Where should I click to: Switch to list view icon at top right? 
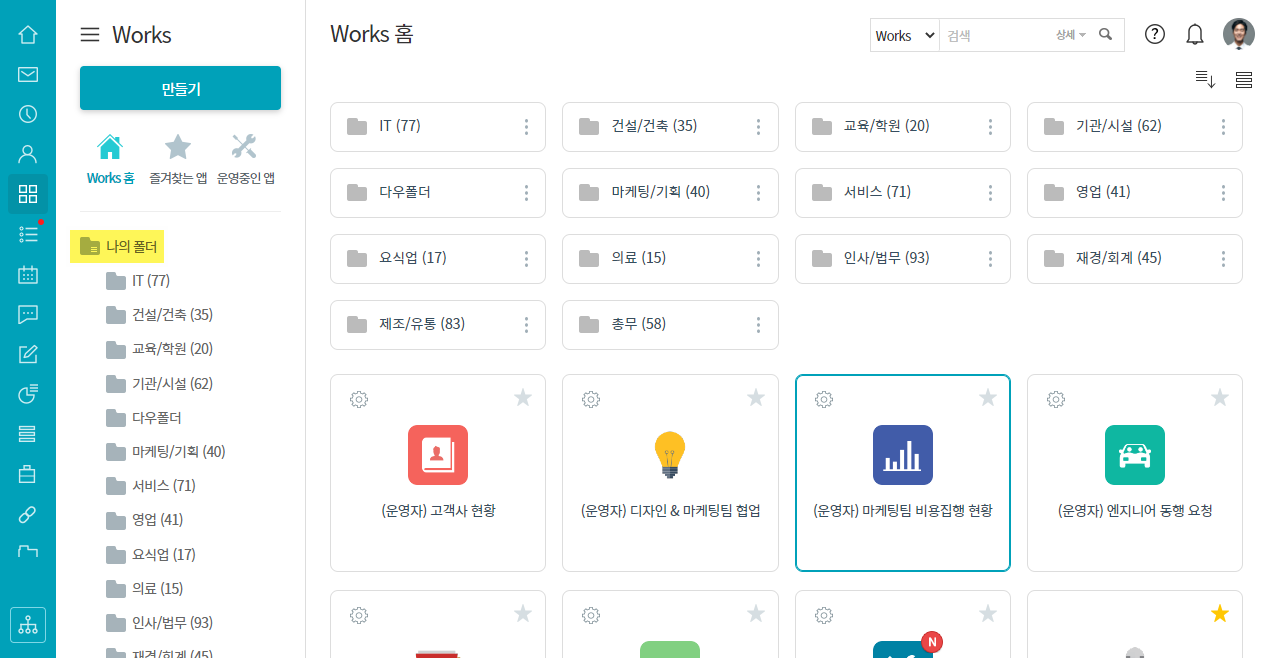1243,80
